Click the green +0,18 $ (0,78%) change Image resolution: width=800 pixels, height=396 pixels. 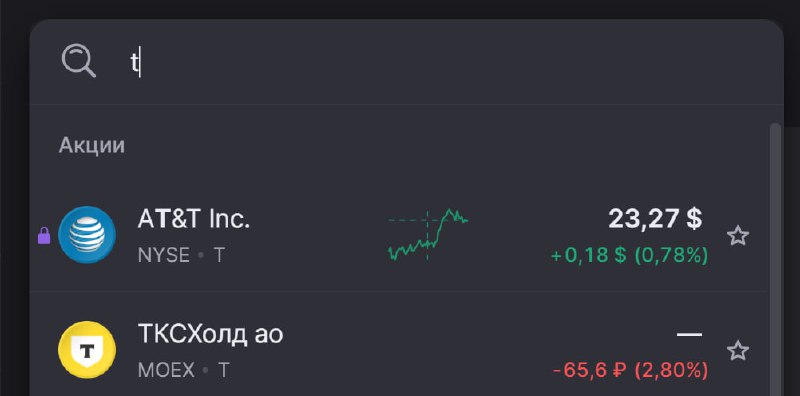pos(630,255)
